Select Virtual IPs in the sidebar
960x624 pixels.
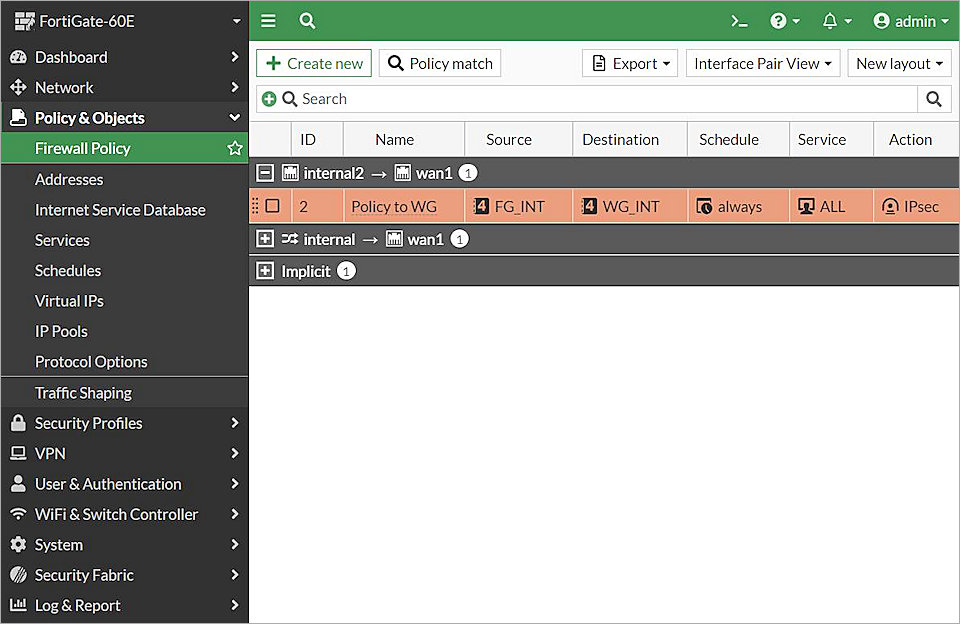pyautogui.click(x=69, y=301)
